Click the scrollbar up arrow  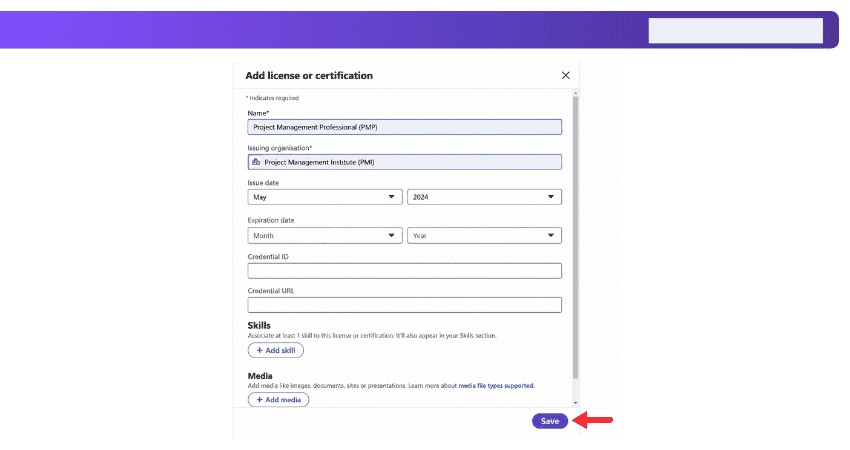point(575,93)
